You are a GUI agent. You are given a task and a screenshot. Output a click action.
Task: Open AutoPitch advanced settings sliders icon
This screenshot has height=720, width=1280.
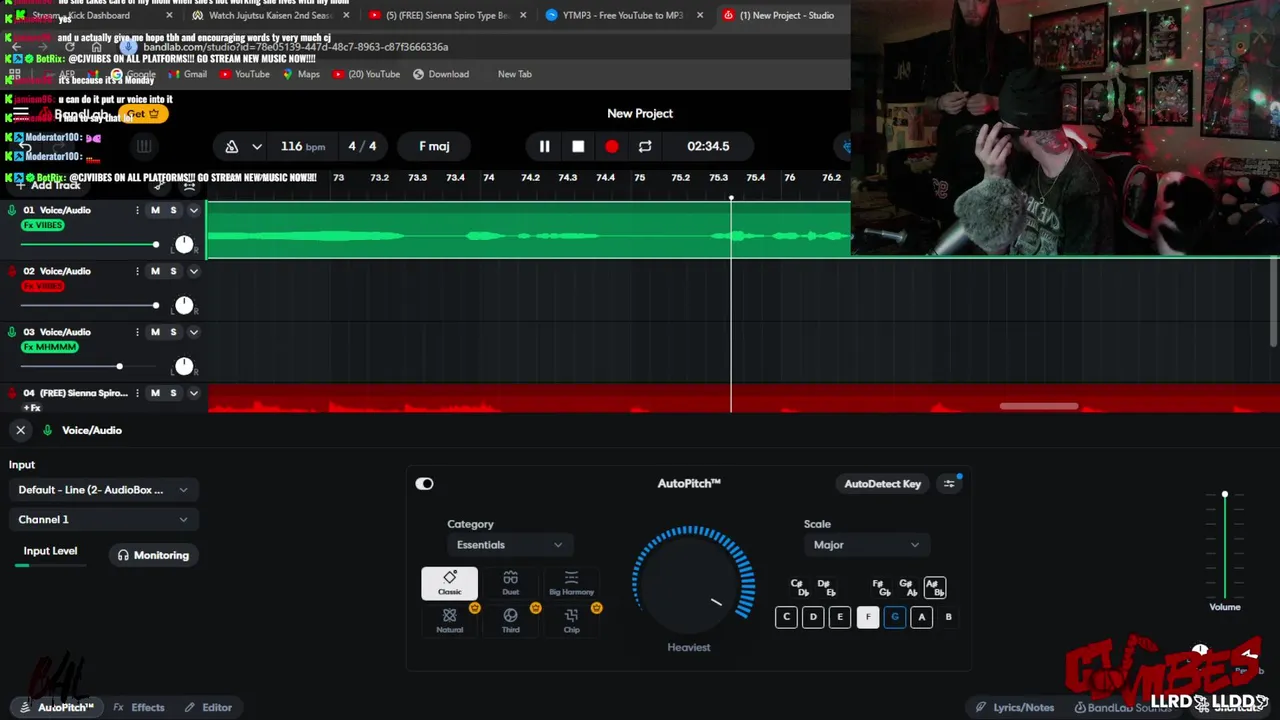point(949,484)
